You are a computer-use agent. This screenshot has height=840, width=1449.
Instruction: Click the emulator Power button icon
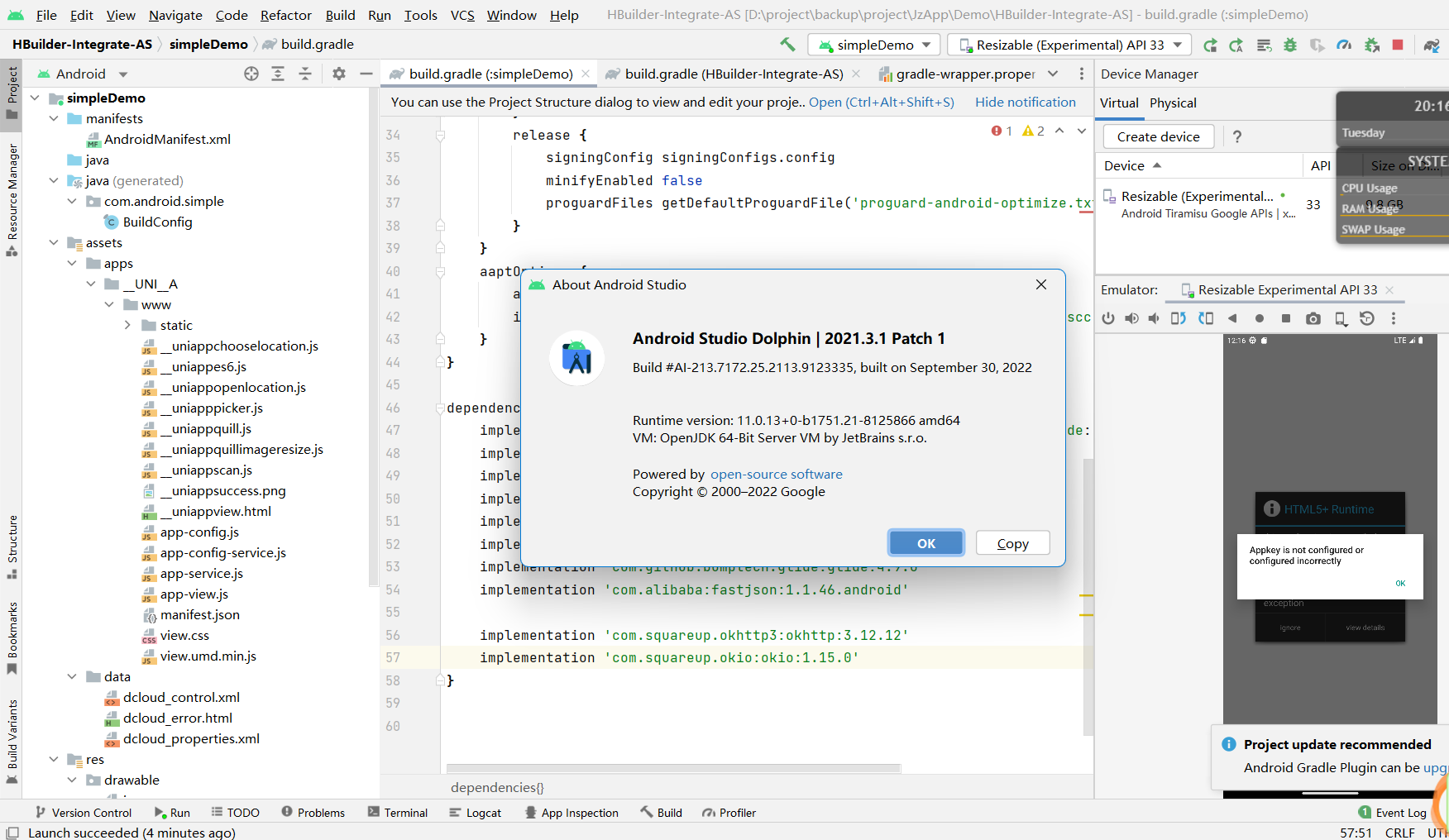(x=1108, y=318)
